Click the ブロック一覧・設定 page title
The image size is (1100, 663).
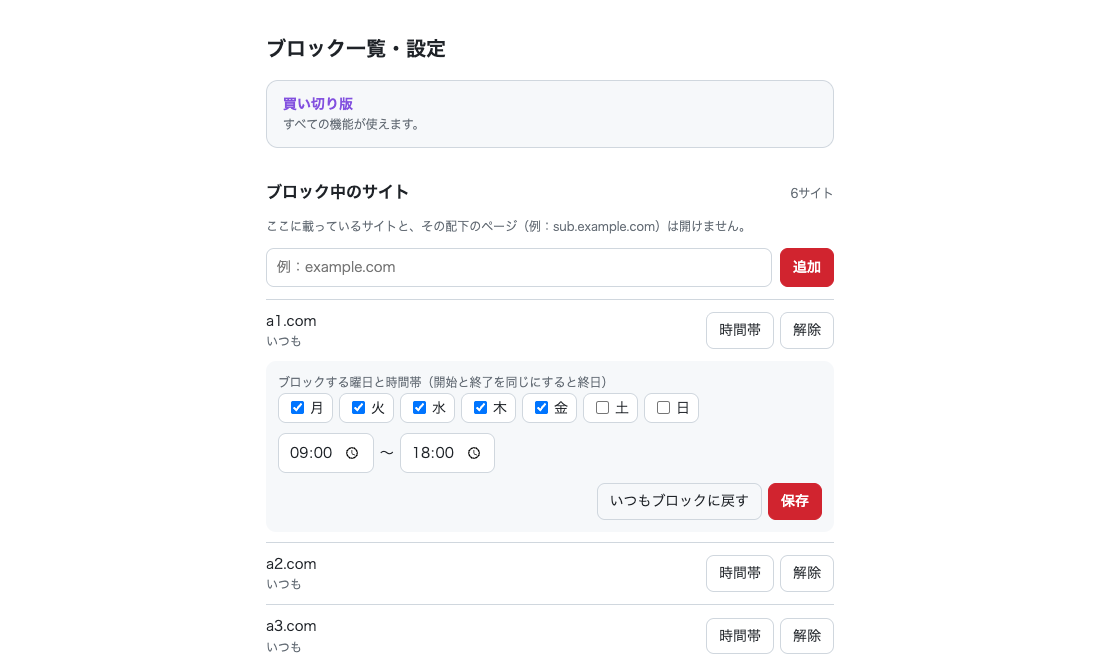point(356,48)
